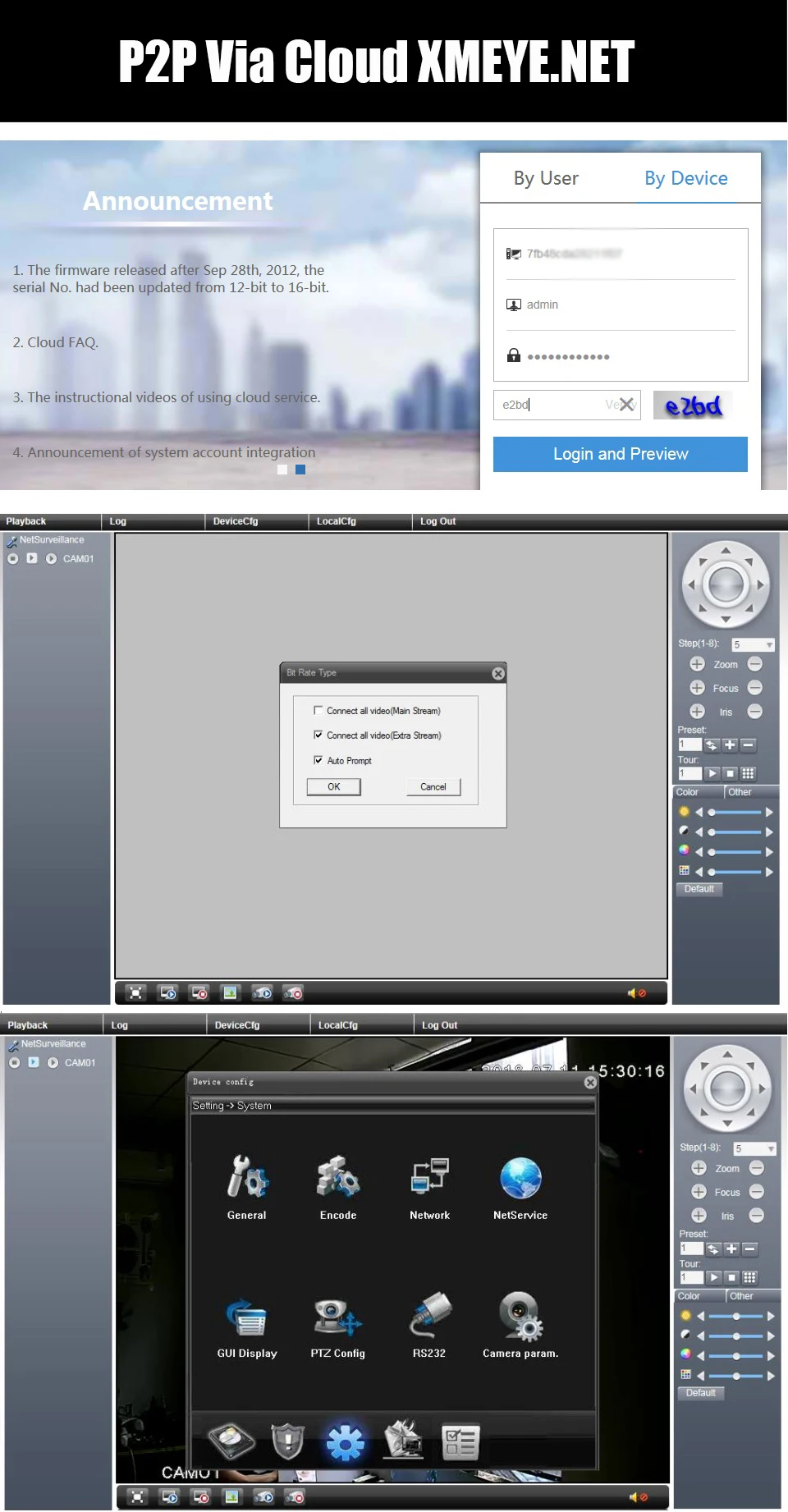This screenshot has height=1512, width=788.
Task: Click the Iris plus button in the Bit Rate Type window PTZ panel
Action: (x=697, y=711)
